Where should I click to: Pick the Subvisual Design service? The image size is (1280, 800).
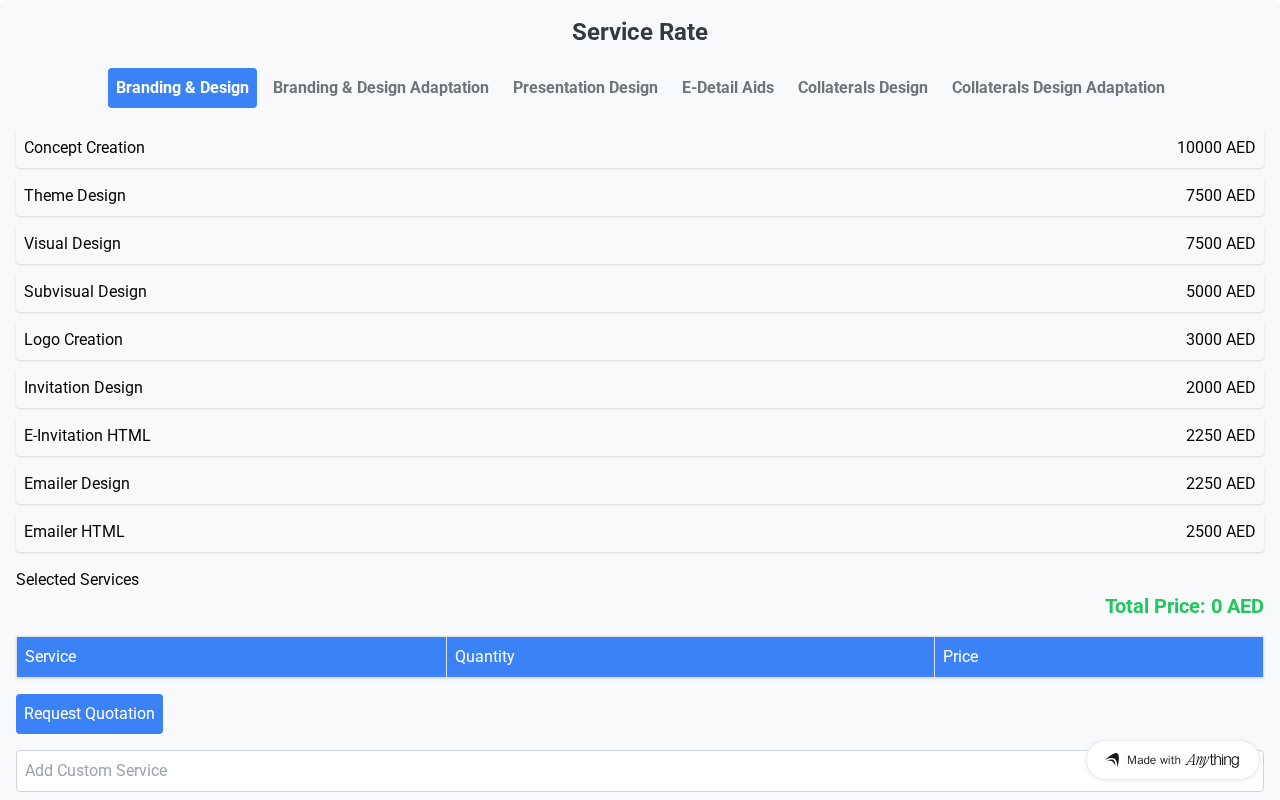pyautogui.click(x=640, y=292)
